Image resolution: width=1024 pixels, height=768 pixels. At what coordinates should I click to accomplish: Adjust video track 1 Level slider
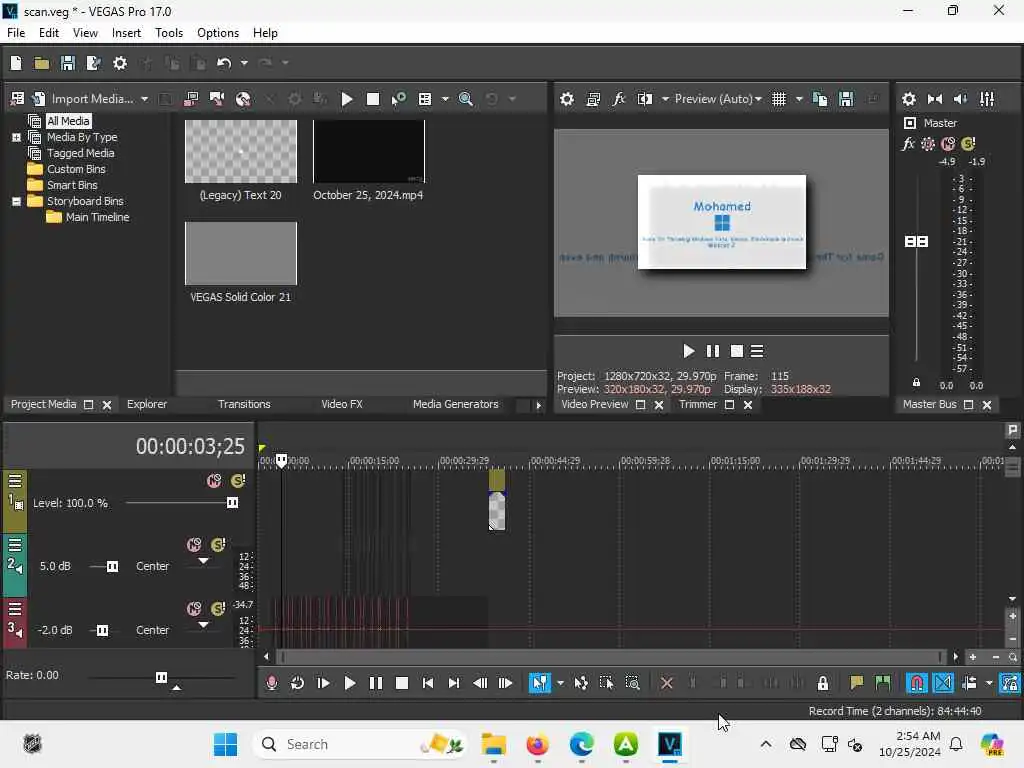click(x=232, y=503)
